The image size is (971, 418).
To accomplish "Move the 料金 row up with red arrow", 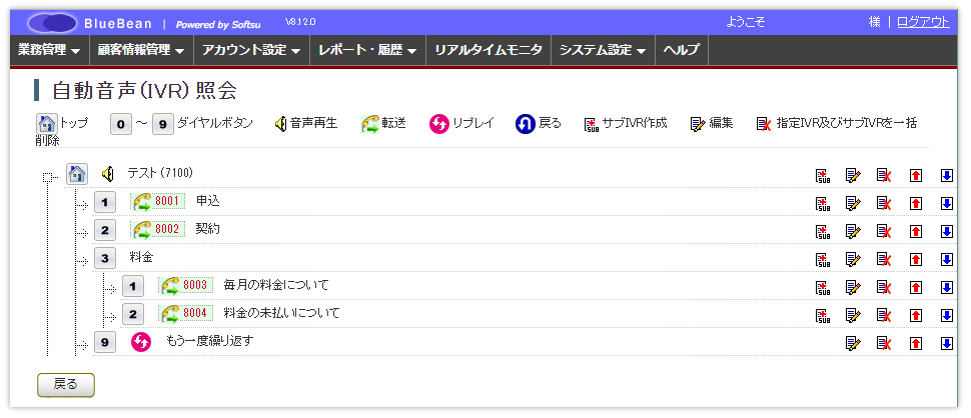I will coord(915,260).
